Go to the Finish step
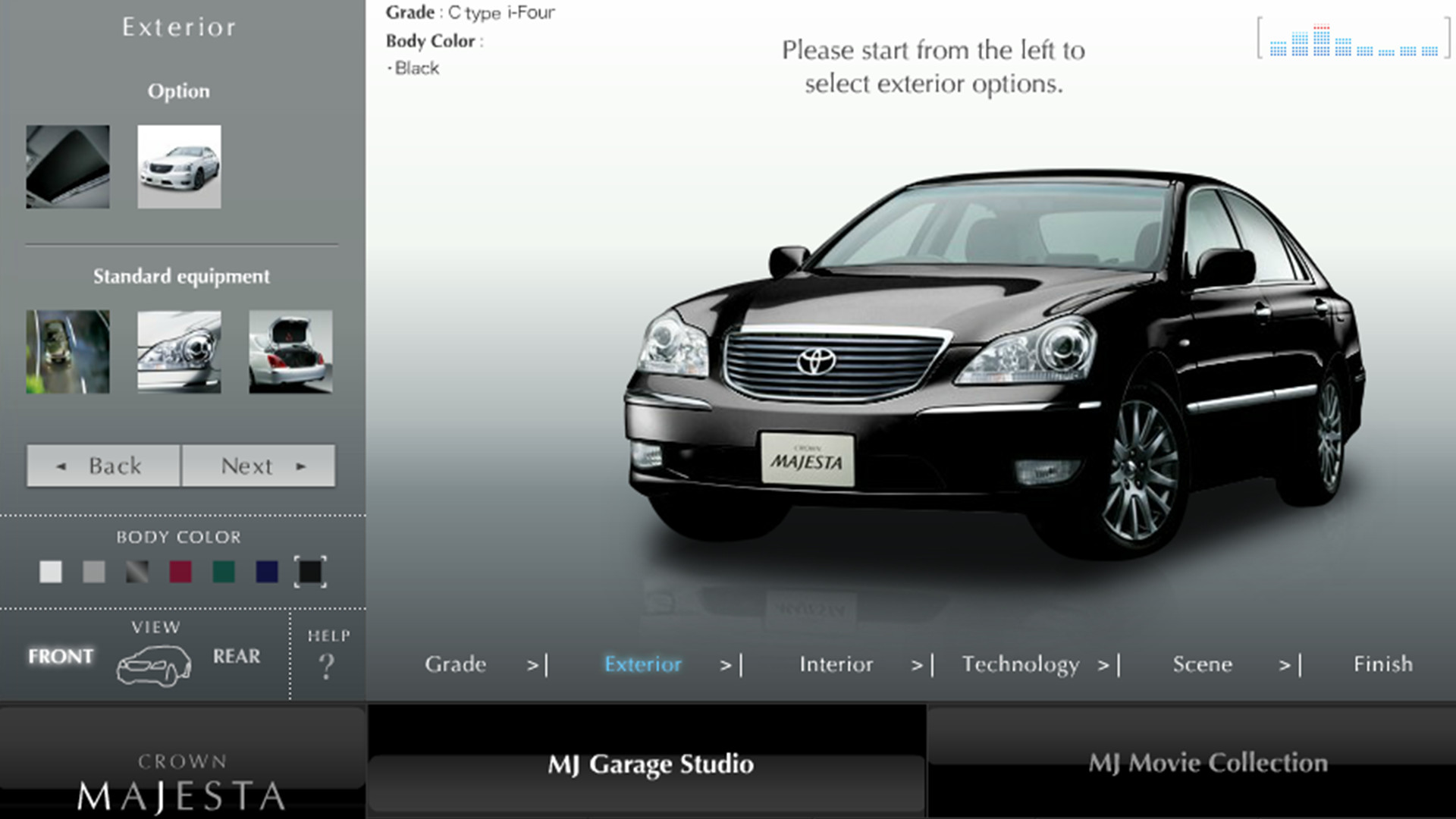 pyautogui.click(x=1383, y=664)
